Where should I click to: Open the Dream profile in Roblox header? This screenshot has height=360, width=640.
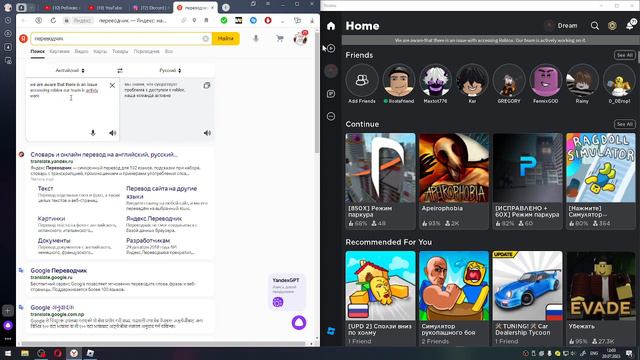(x=561, y=26)
